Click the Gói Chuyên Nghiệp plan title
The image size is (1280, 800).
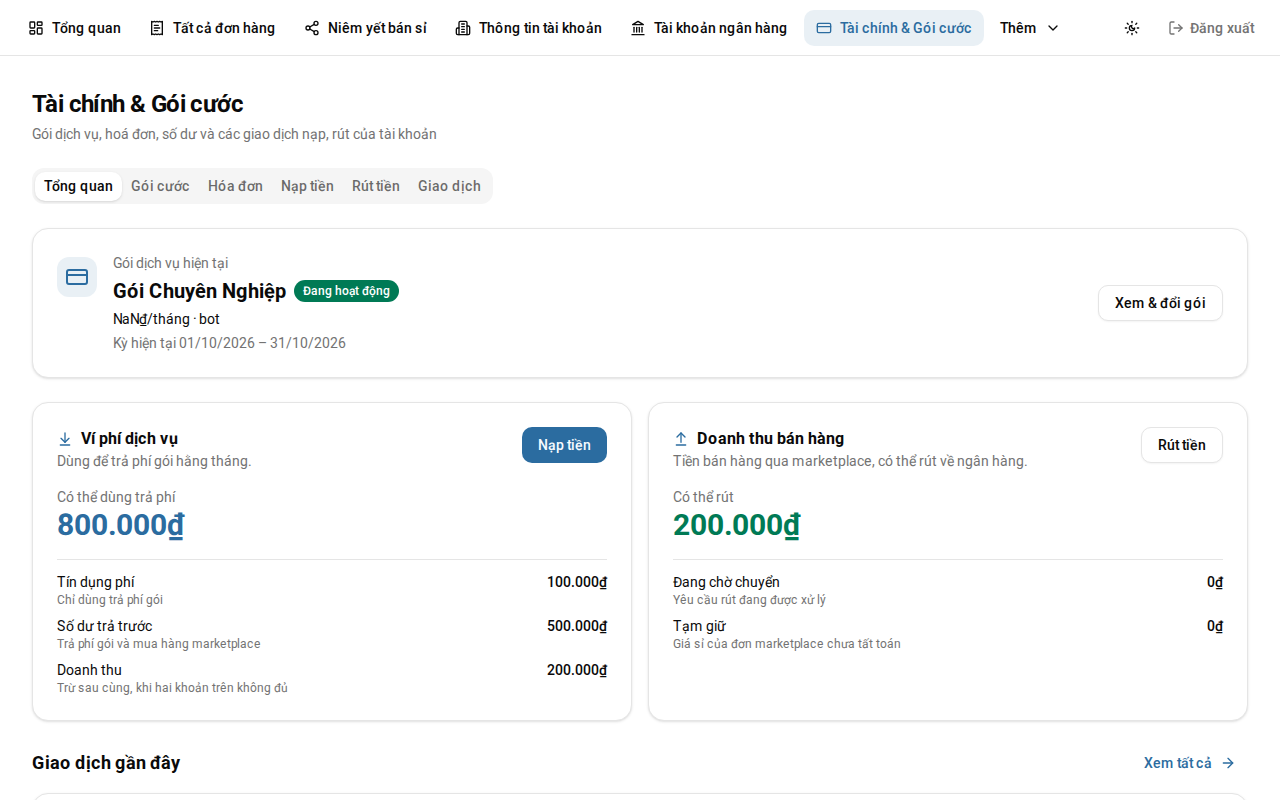[199, 291]
